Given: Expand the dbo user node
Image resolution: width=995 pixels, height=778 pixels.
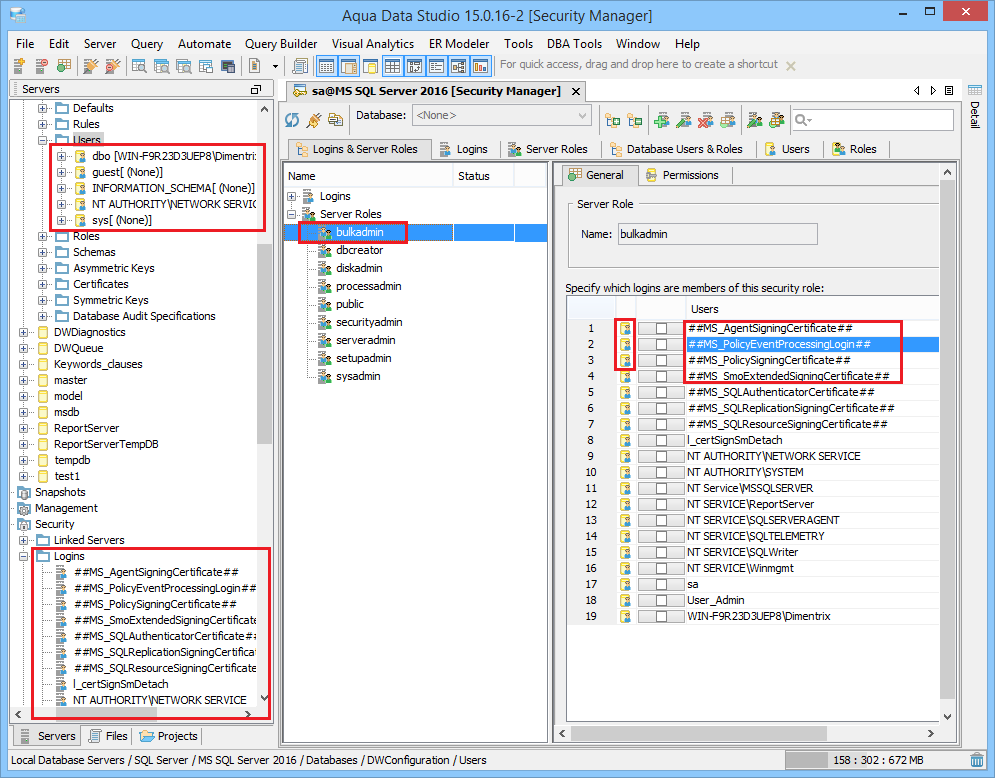Looking at the screenshot, I should (62, 156).
